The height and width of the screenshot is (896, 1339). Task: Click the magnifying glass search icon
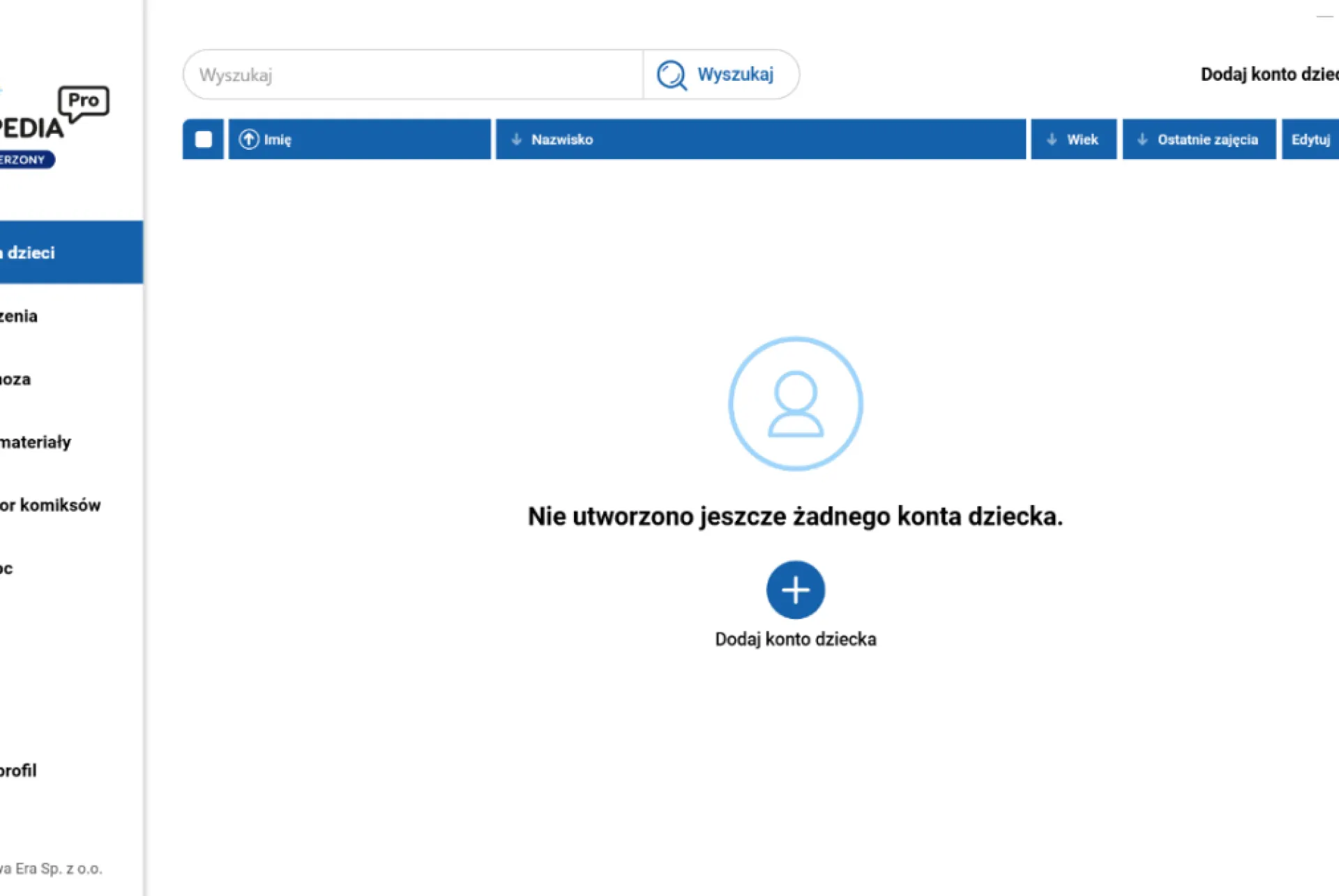672,75
